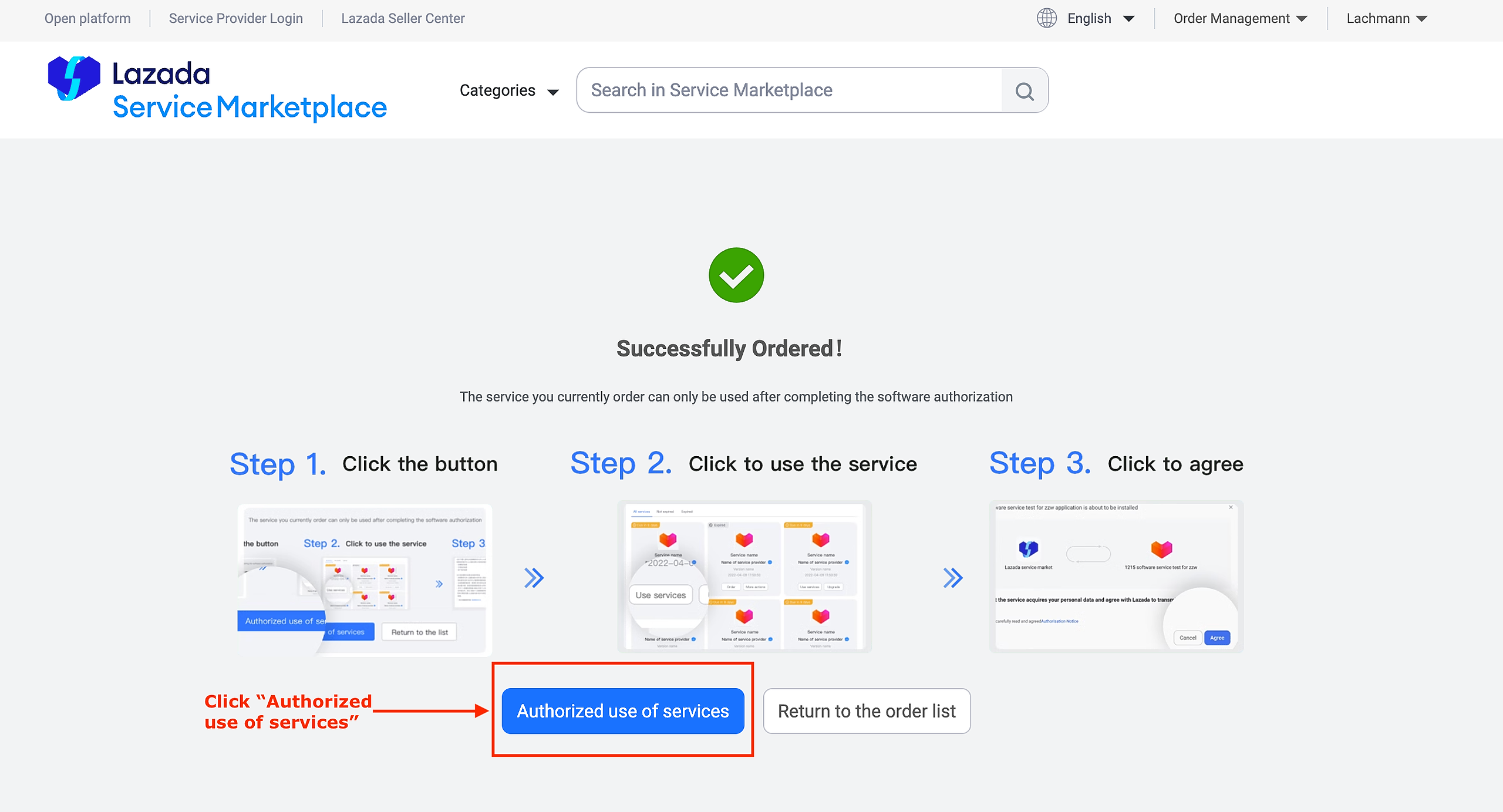Screen dimensions: 1503x812
Task: Open the English language dropdown
Action: [1100, 18]
